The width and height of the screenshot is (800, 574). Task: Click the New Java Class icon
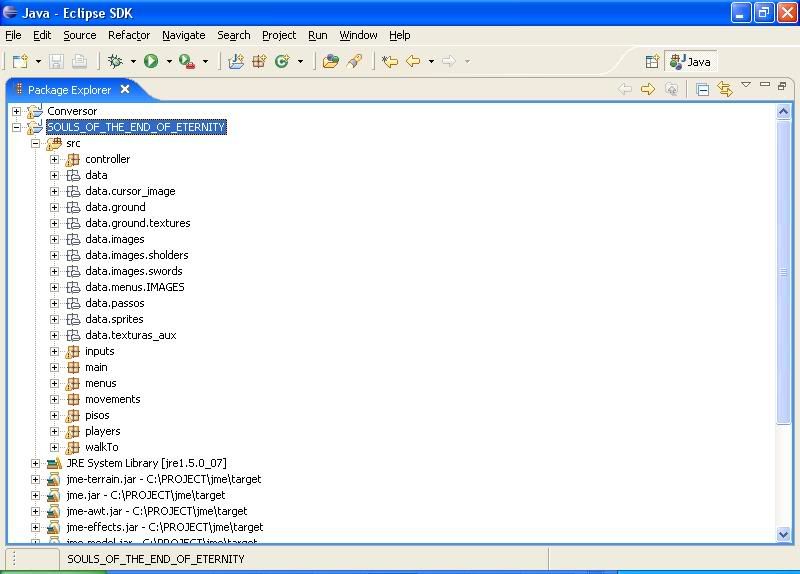(282, 62)
